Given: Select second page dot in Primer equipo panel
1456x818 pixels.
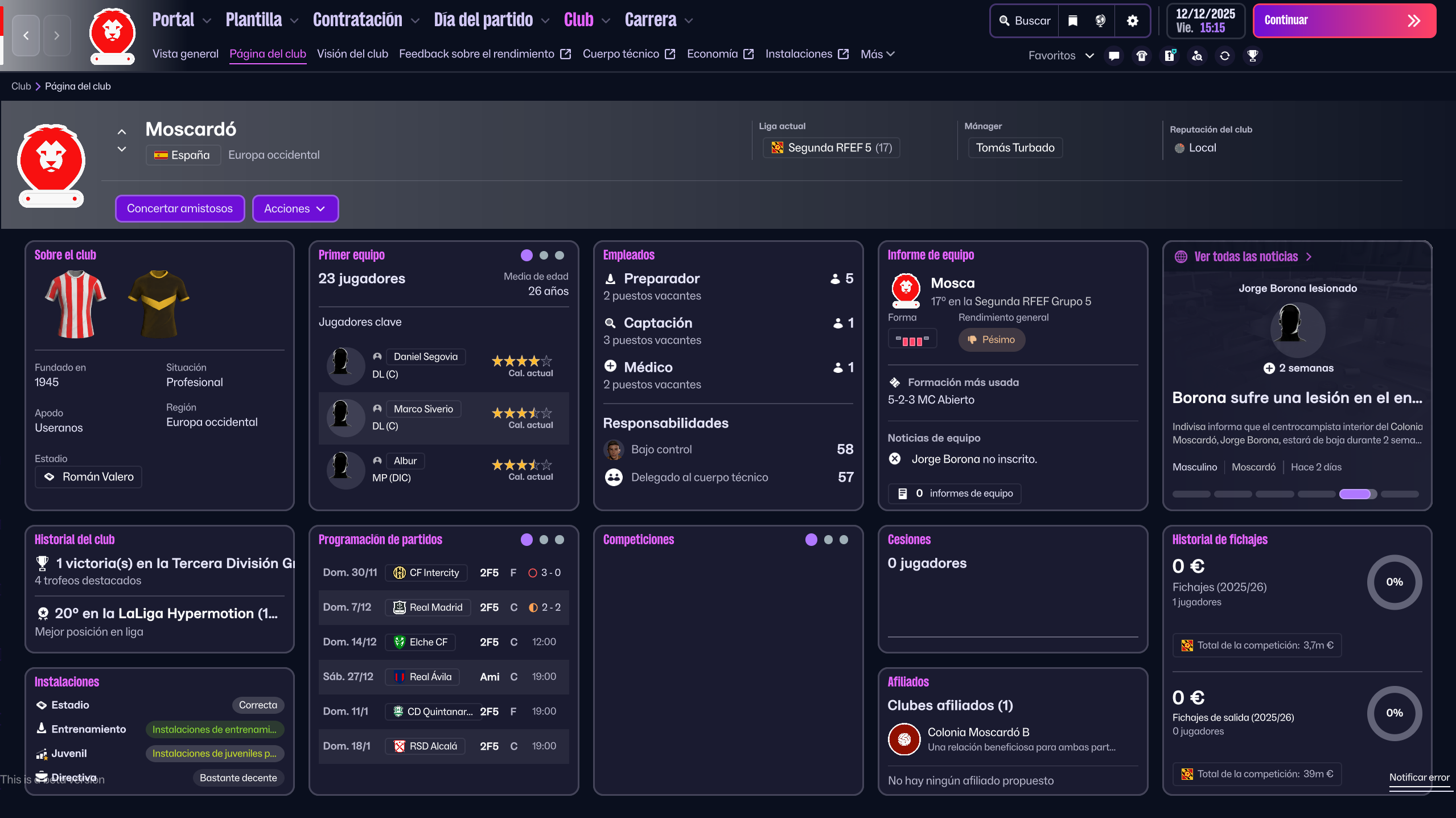Looking at the screenshot, I should pyautogui.click(x=544, y=256).
